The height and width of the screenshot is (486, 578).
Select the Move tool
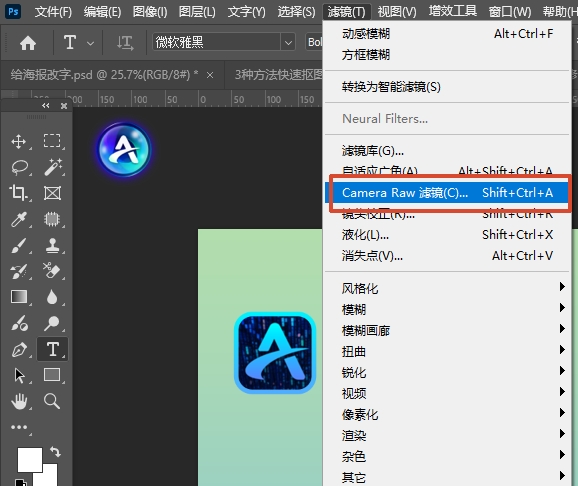[x=19, y=141]
